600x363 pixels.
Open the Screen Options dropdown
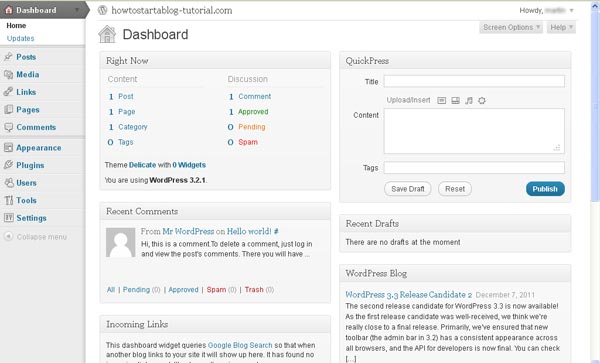511,27
